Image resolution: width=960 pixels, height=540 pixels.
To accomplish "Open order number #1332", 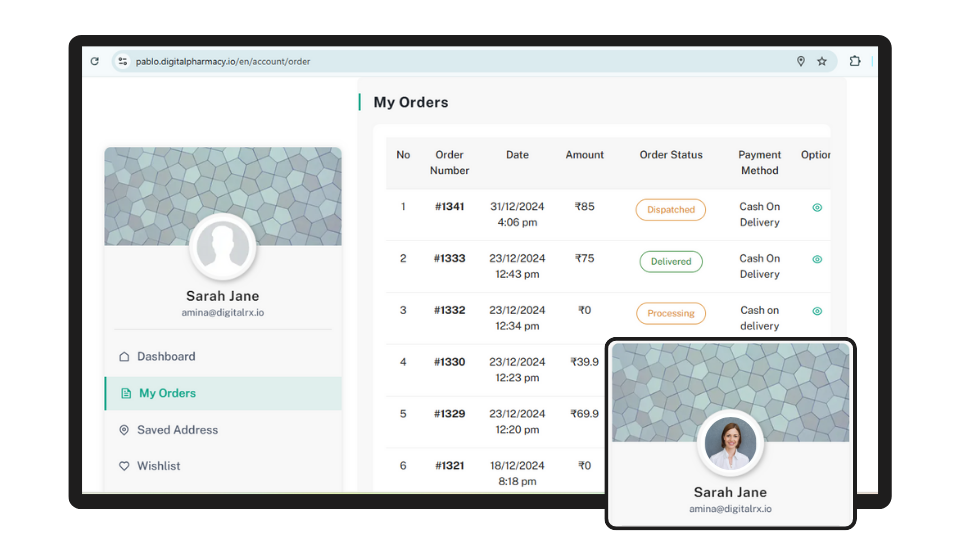I will [449, 310].
